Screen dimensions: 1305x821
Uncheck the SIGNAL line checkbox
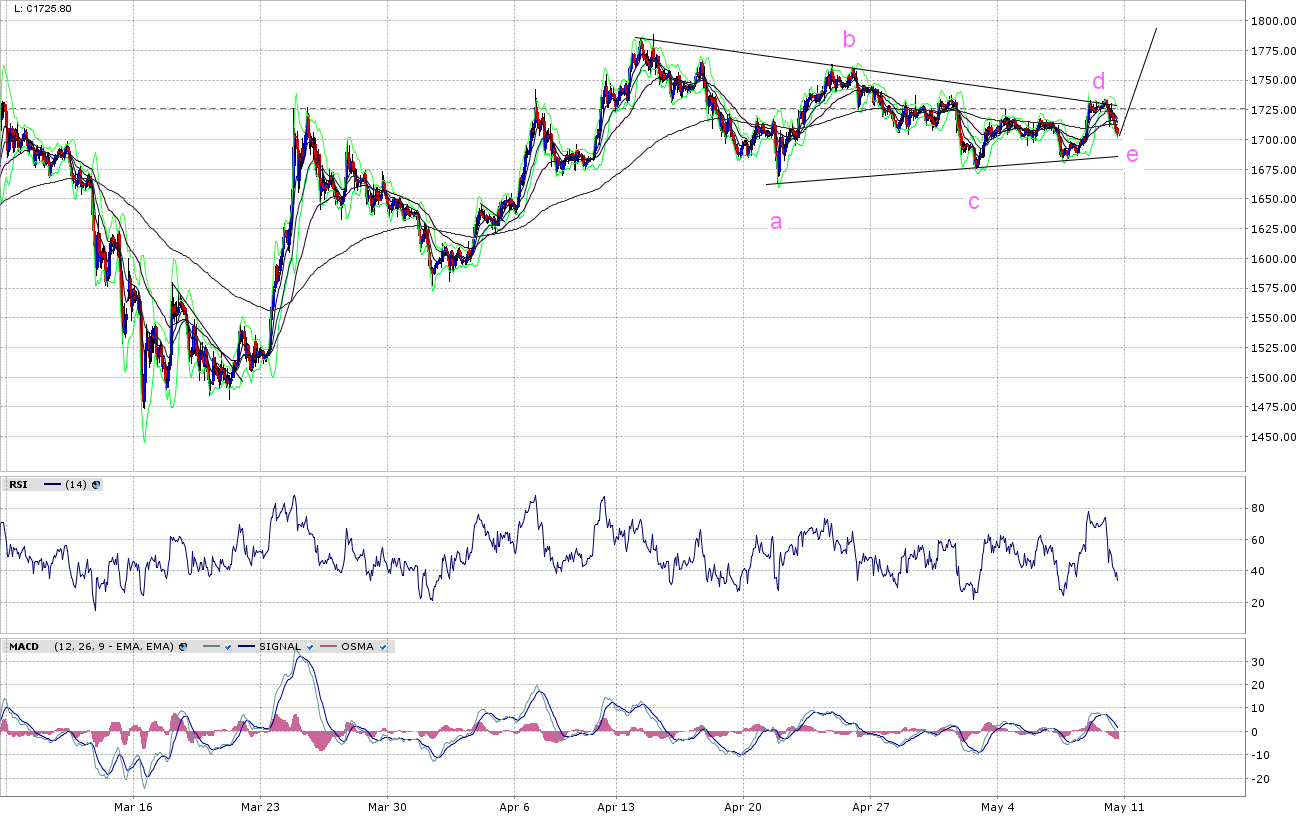(x=311, y=647)
